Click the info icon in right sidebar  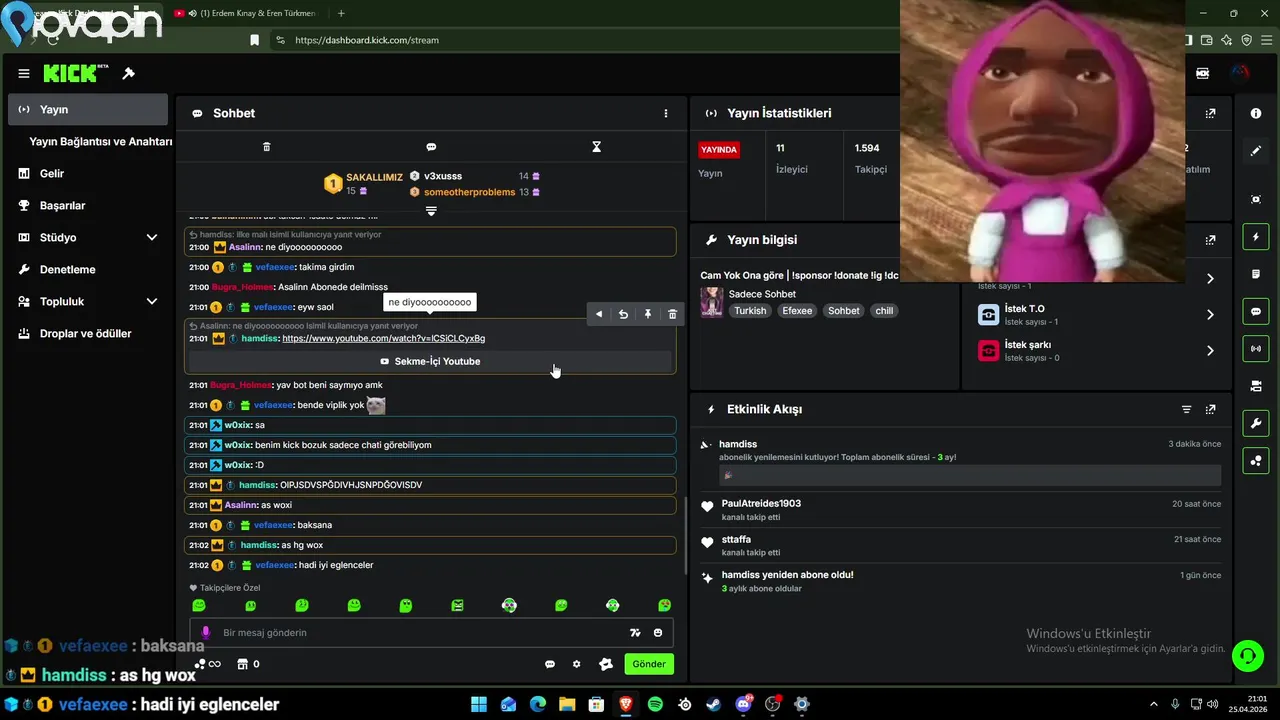click(x=1256, y=113)
